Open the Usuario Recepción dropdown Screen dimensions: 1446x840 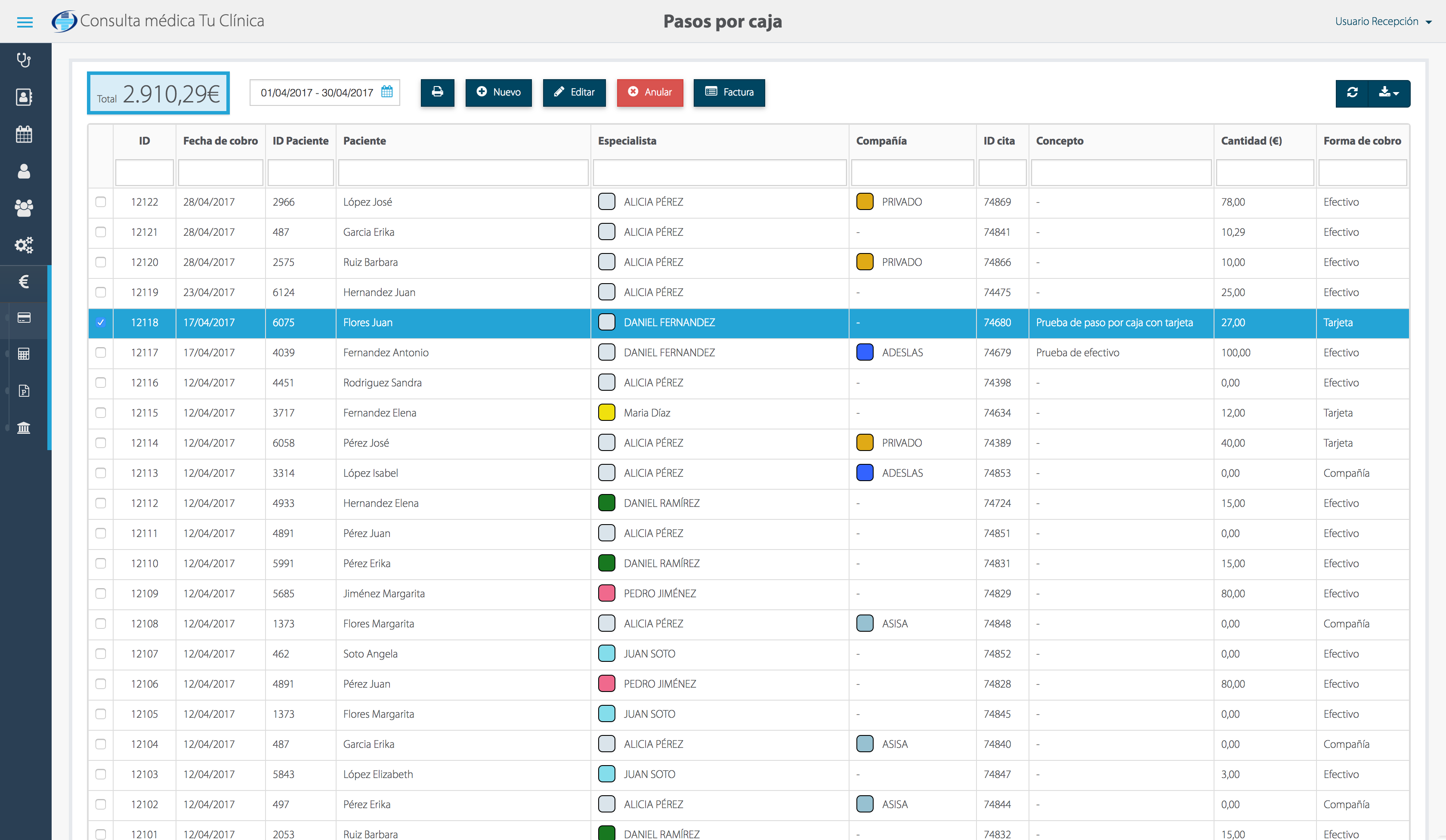click(x=1382, y=21)
